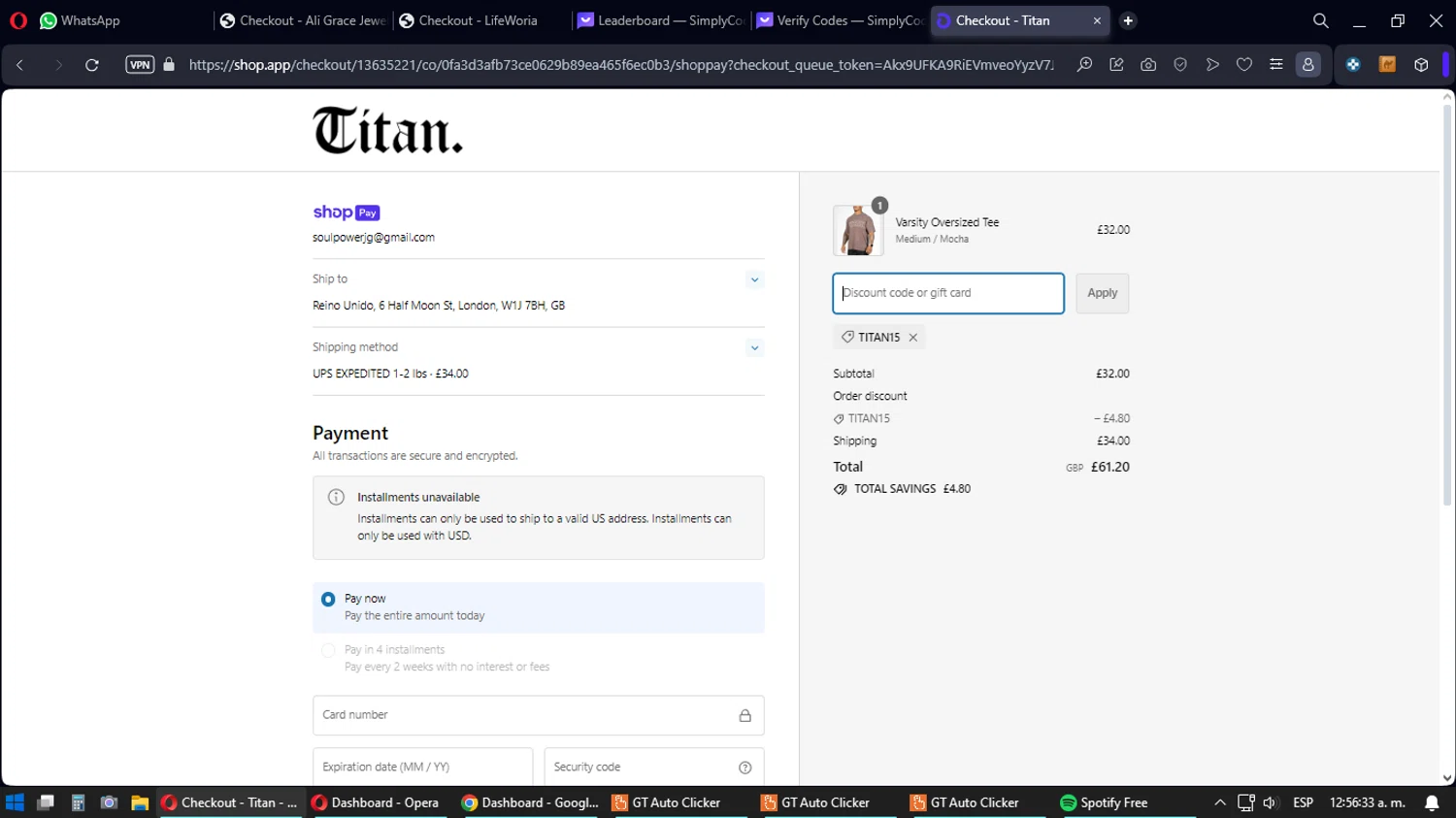Open the security code help icon
Image resolution: width=1456 pixels, height=818 pixels.
(745, 768)
